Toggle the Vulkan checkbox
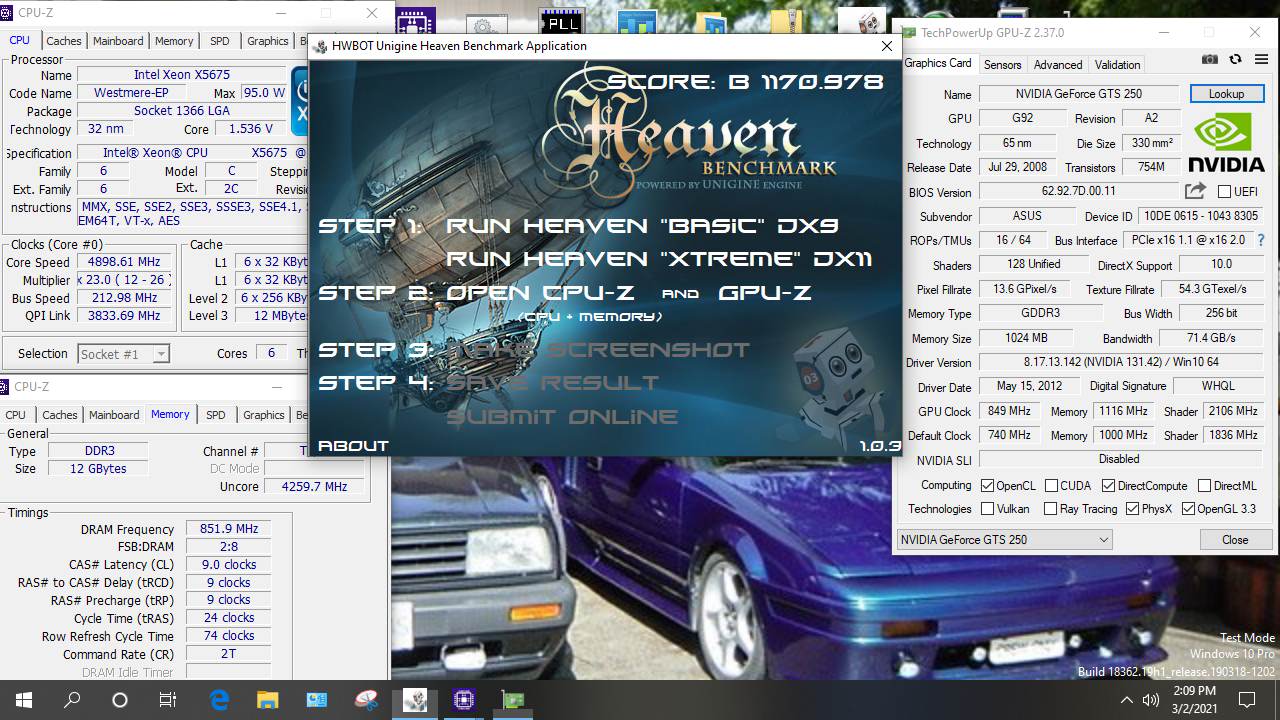Screen dimensions: 1280x720 [x=987, y=509]
